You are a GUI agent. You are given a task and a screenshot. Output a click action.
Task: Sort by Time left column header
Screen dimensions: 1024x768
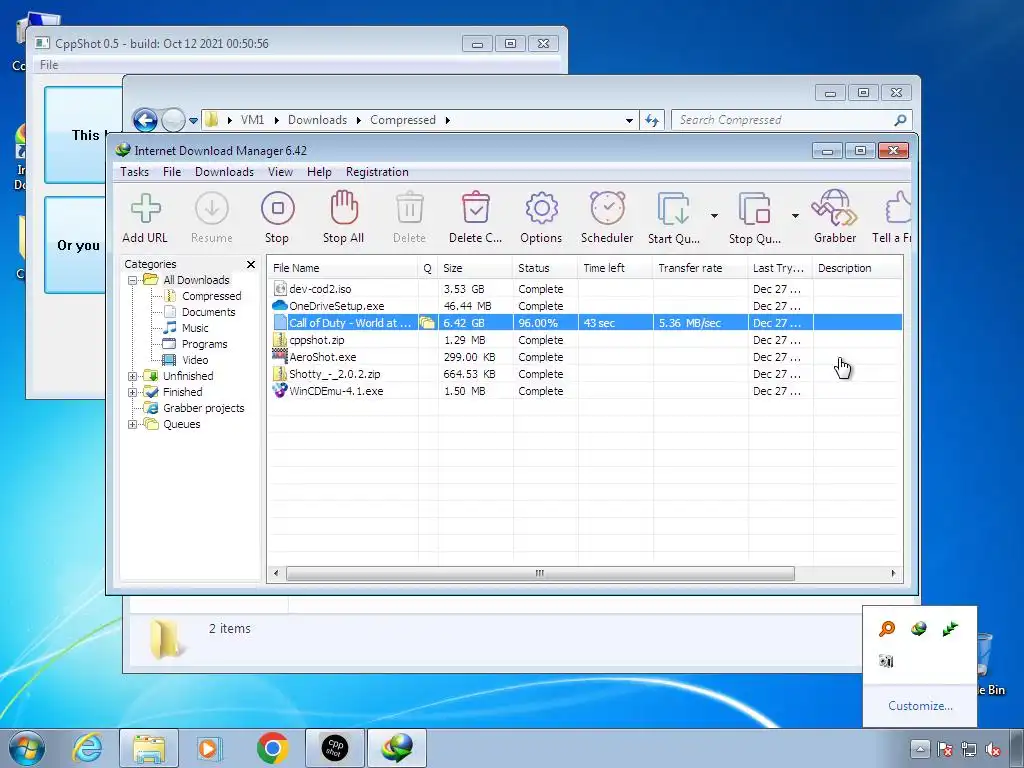(615, 268)
